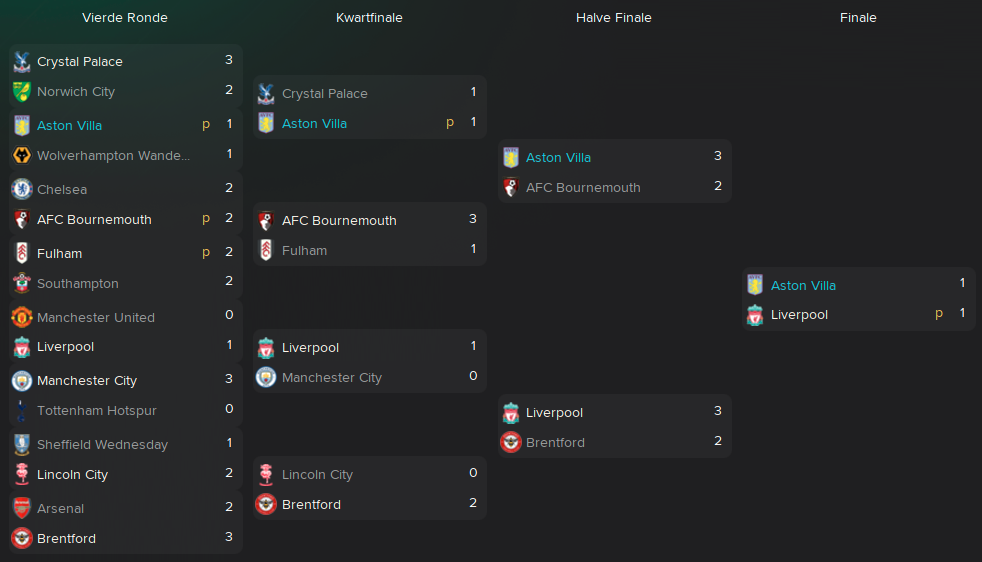This screenshot has height=562, width=982.
Task: Click Sheffield Wednesday owl crest
Action: tap(22, 444)
